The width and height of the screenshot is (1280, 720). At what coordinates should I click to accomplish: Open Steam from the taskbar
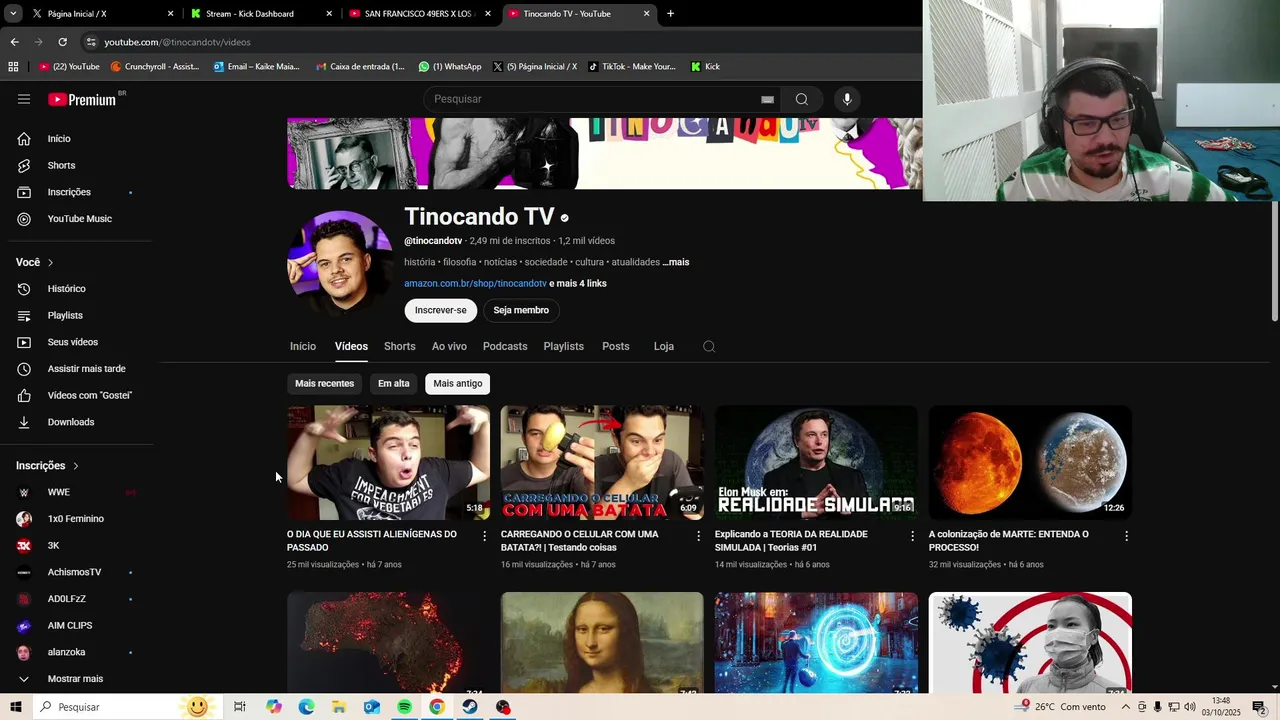pos(470,707)
